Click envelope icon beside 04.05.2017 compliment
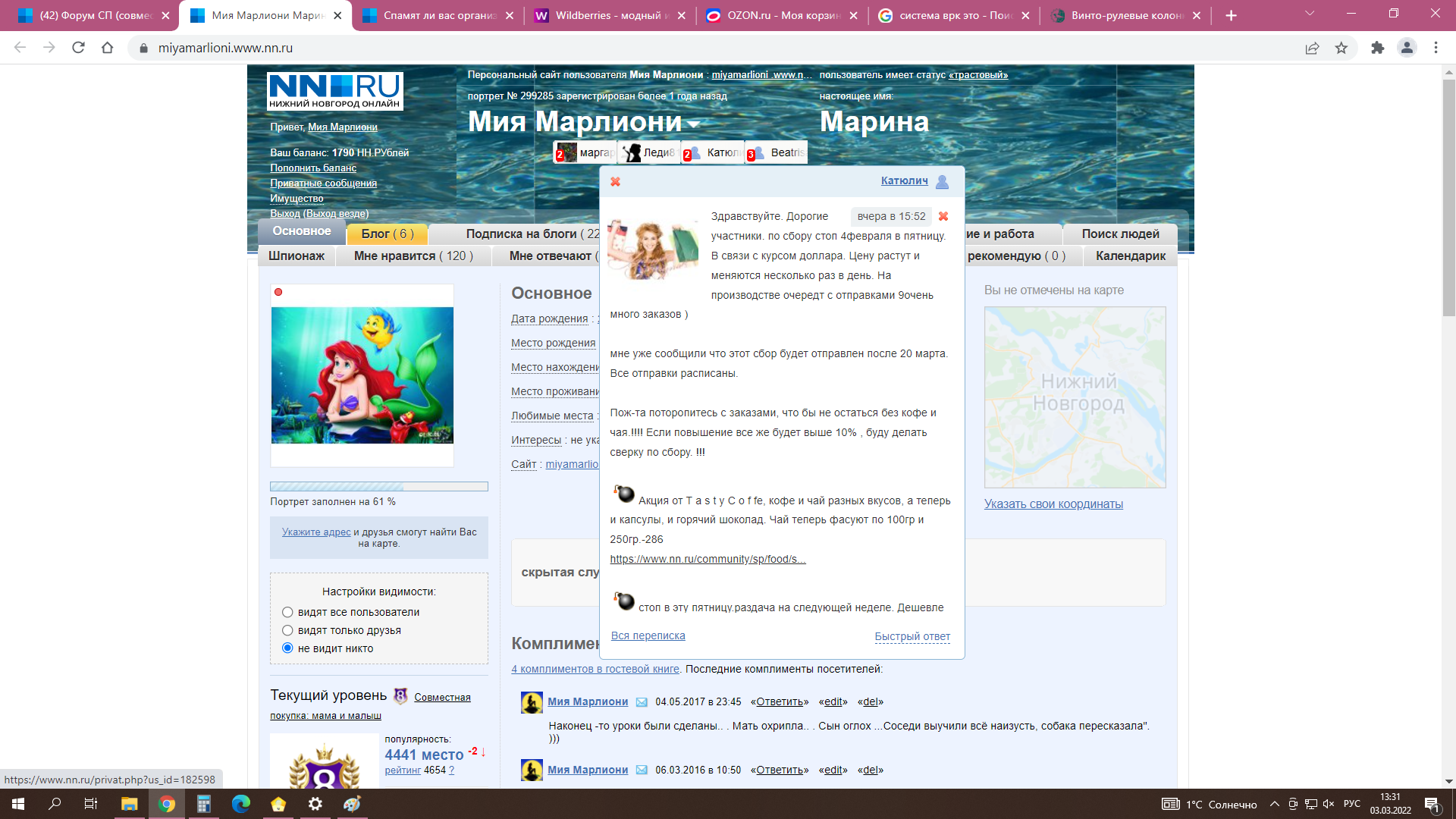The width and height of the screenshot is (1456, 819). [642, 702]
